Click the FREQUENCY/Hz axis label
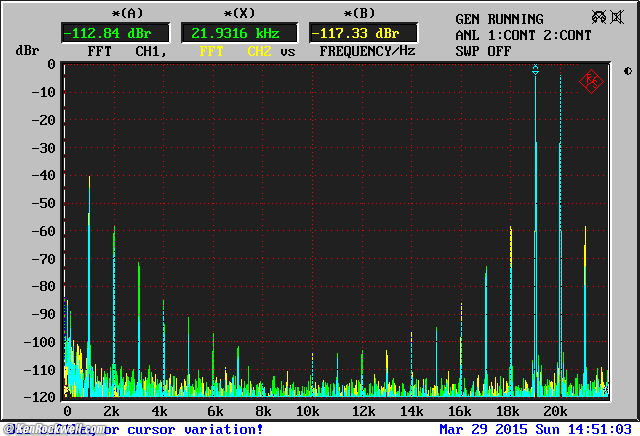The image size is (640, 436). (367, 50)
